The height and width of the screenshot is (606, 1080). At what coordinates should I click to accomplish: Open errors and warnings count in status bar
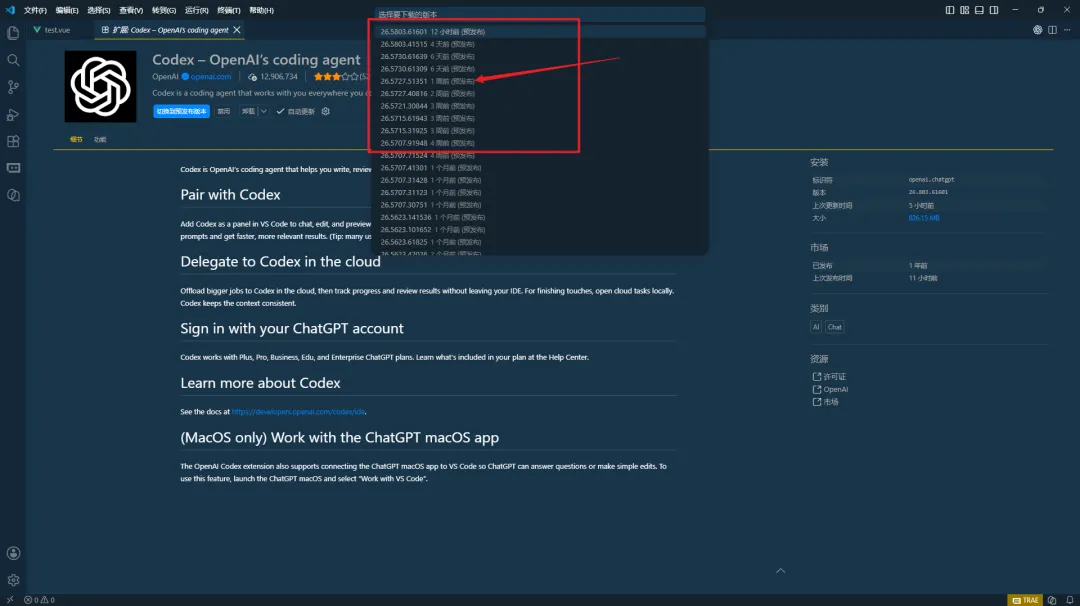point(39,600)
